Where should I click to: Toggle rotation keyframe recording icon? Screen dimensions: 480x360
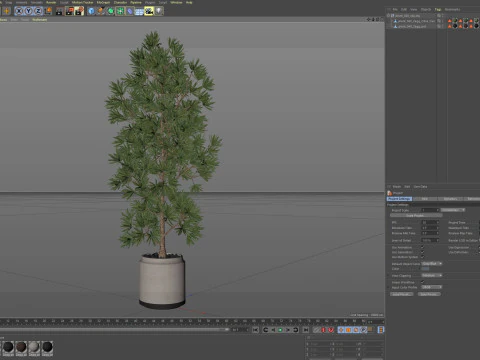coord(356,330)
